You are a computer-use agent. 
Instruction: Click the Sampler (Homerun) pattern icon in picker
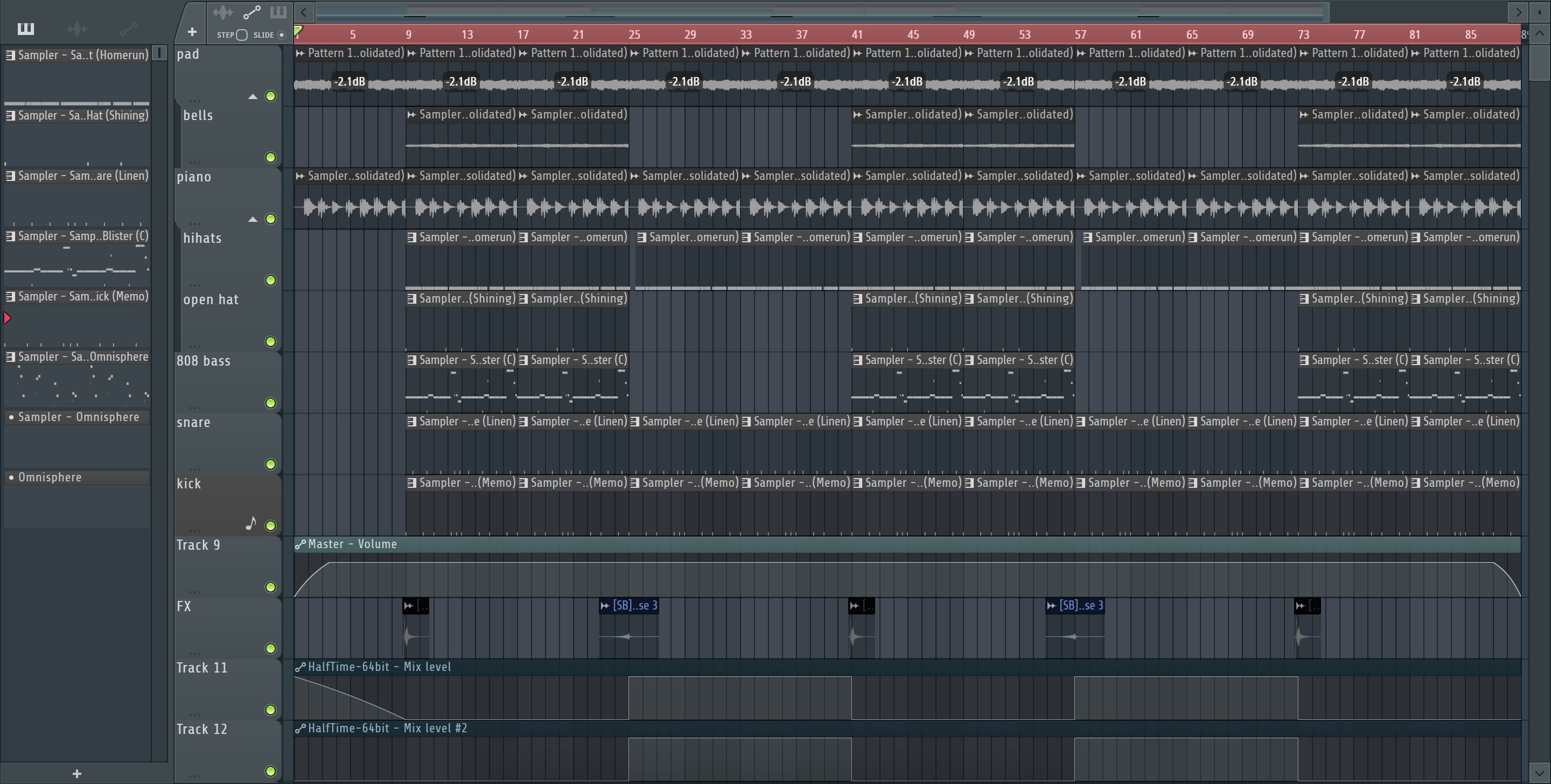point(10,55)
